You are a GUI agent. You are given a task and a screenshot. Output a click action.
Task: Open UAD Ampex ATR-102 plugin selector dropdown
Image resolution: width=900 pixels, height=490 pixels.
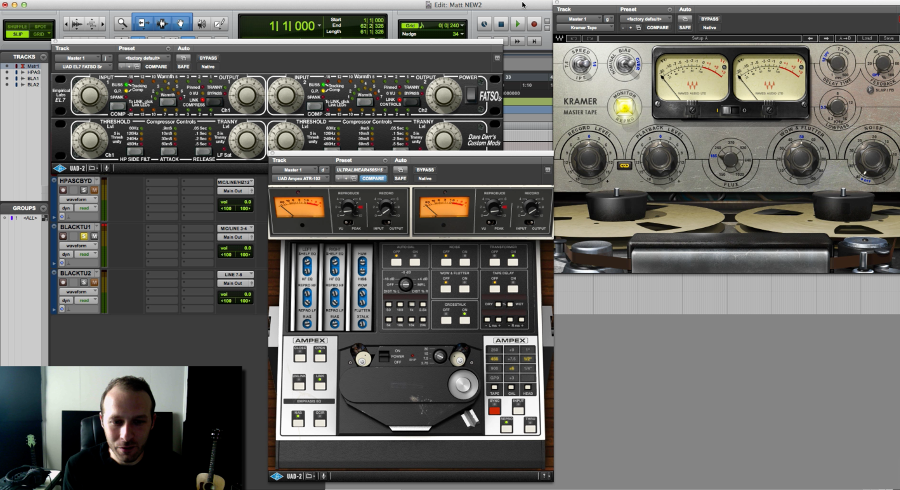click(301, 178)
